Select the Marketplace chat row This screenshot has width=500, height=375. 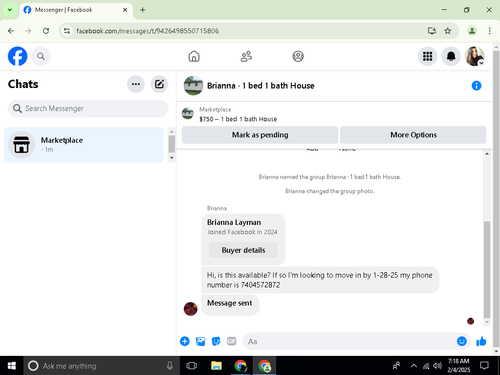[84, 145]
